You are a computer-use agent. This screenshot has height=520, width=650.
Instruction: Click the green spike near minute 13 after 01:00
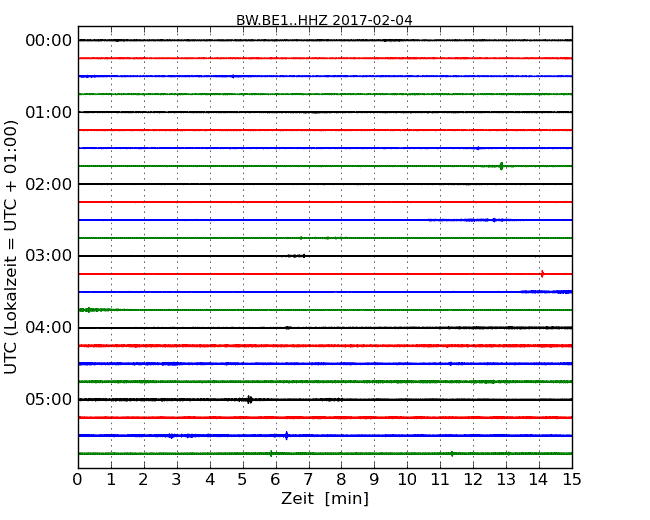point(502,166)
